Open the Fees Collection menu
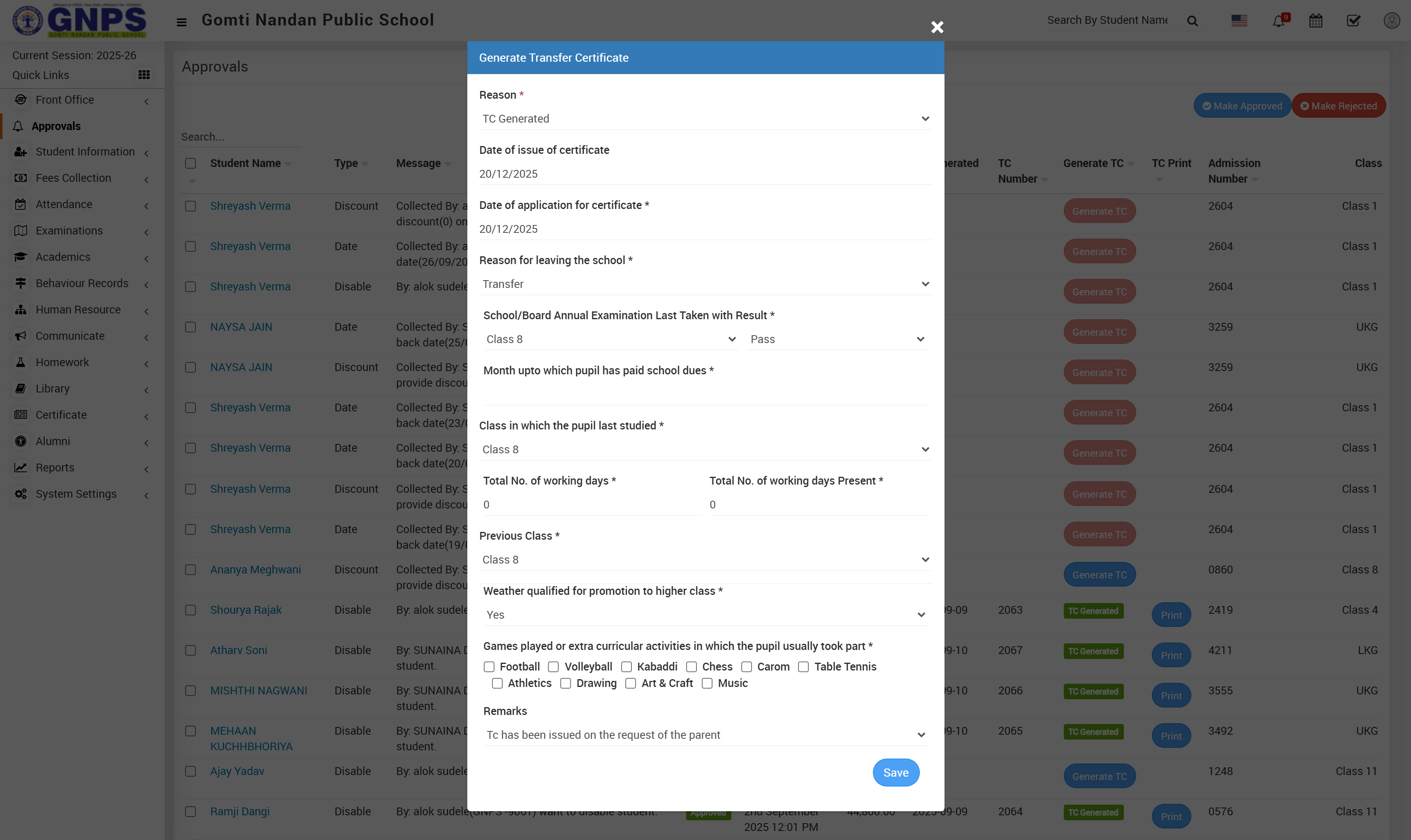Screen dimensions: 1411x840 pos(83,178)
